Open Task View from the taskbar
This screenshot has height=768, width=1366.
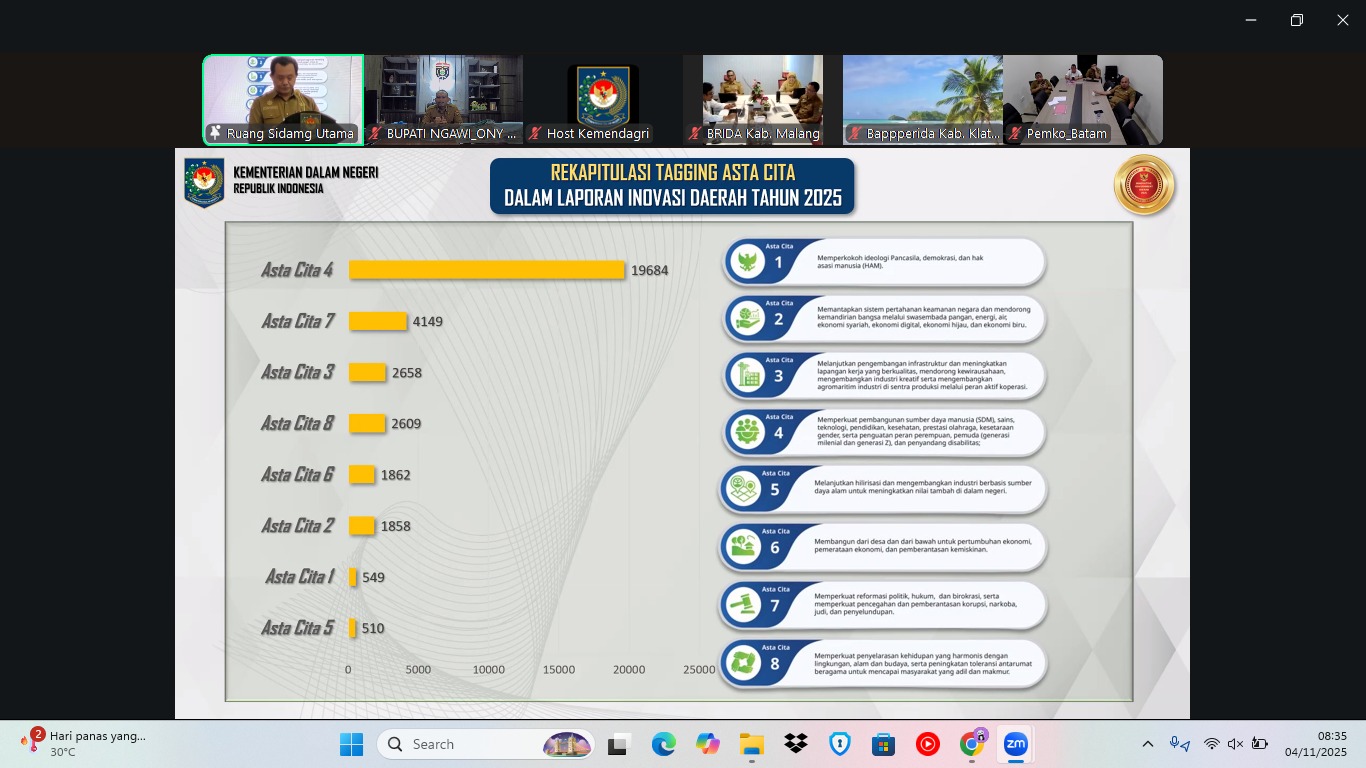619,744
